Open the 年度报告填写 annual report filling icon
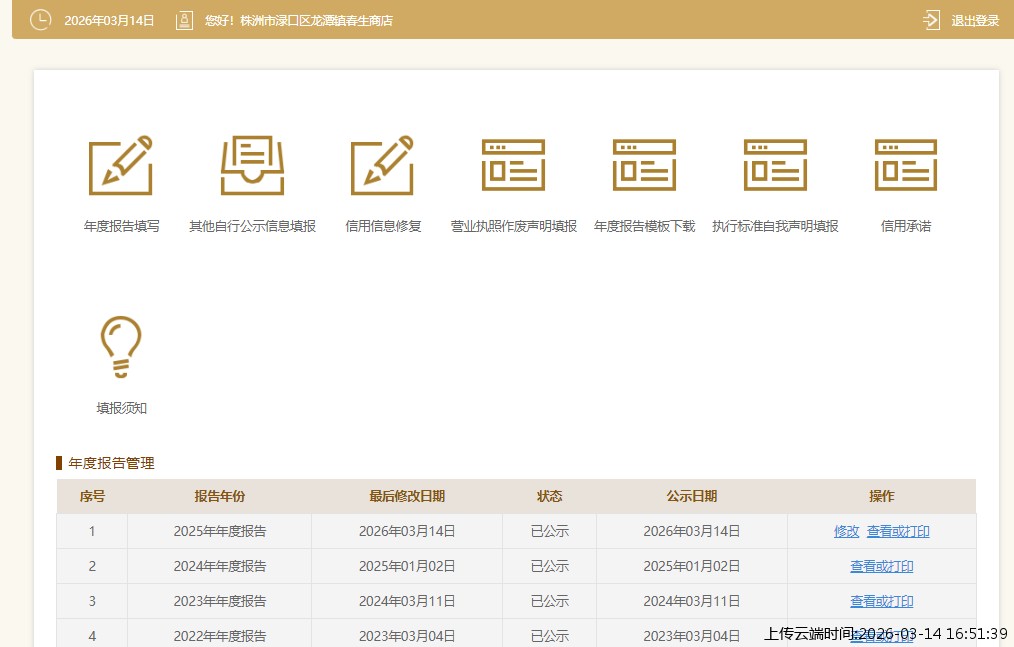 pos(120,165)
